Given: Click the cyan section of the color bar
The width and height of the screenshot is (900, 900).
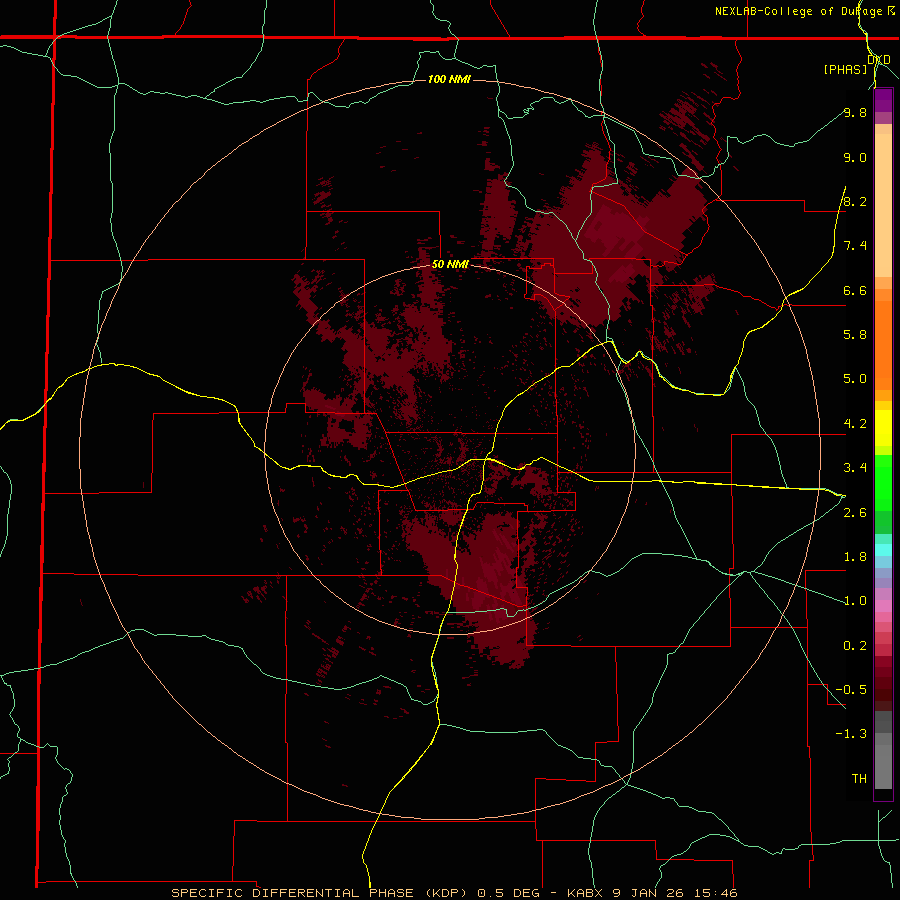Looking at the screenshot, I should [883, 550].
